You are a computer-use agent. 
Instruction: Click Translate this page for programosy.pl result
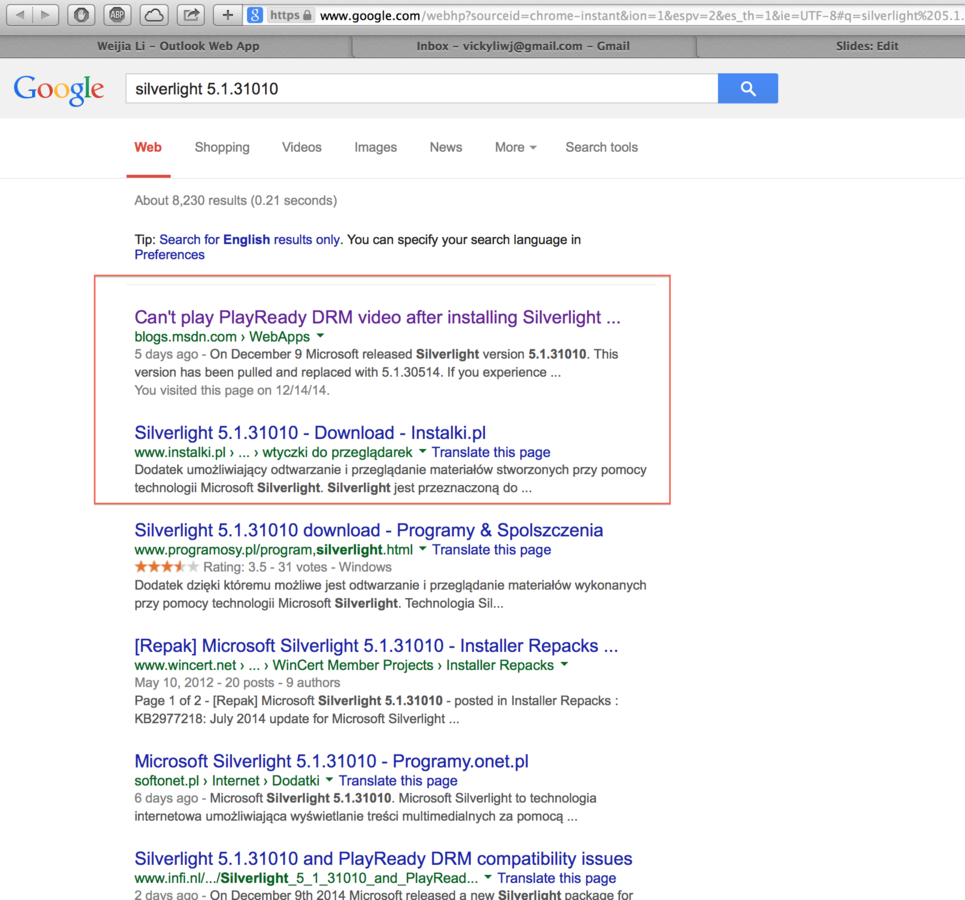[x=491, y=550]
